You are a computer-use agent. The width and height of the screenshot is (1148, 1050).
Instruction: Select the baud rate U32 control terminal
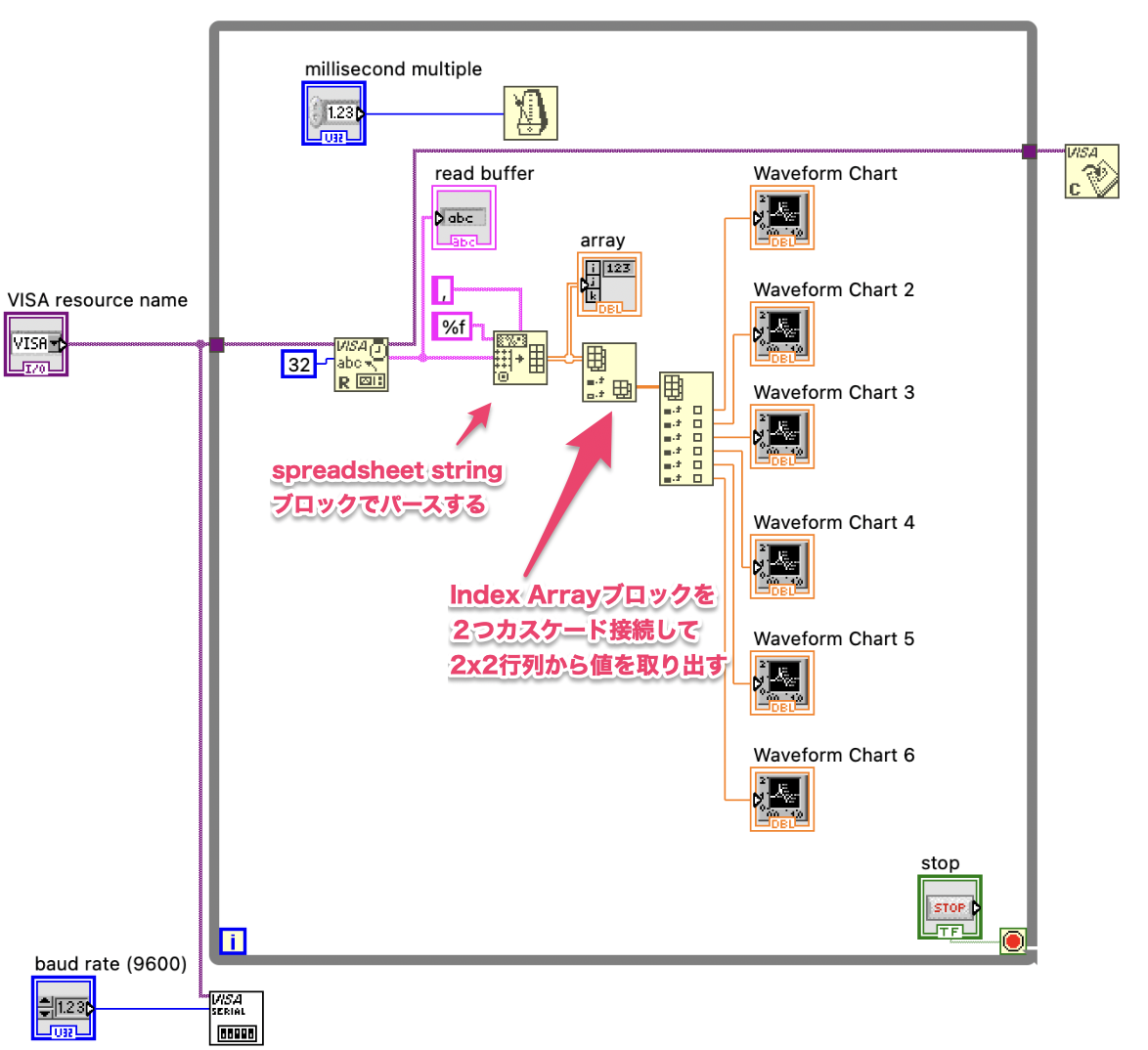64,1008
